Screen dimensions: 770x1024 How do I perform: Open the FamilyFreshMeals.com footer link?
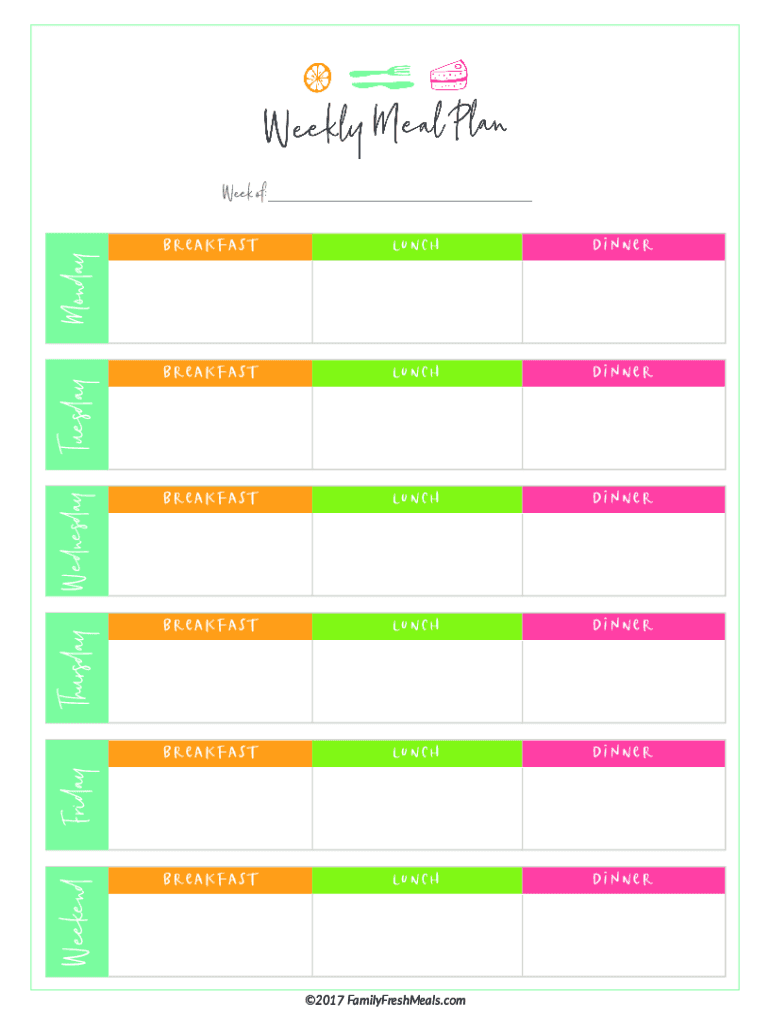(x=385, y=1000)
